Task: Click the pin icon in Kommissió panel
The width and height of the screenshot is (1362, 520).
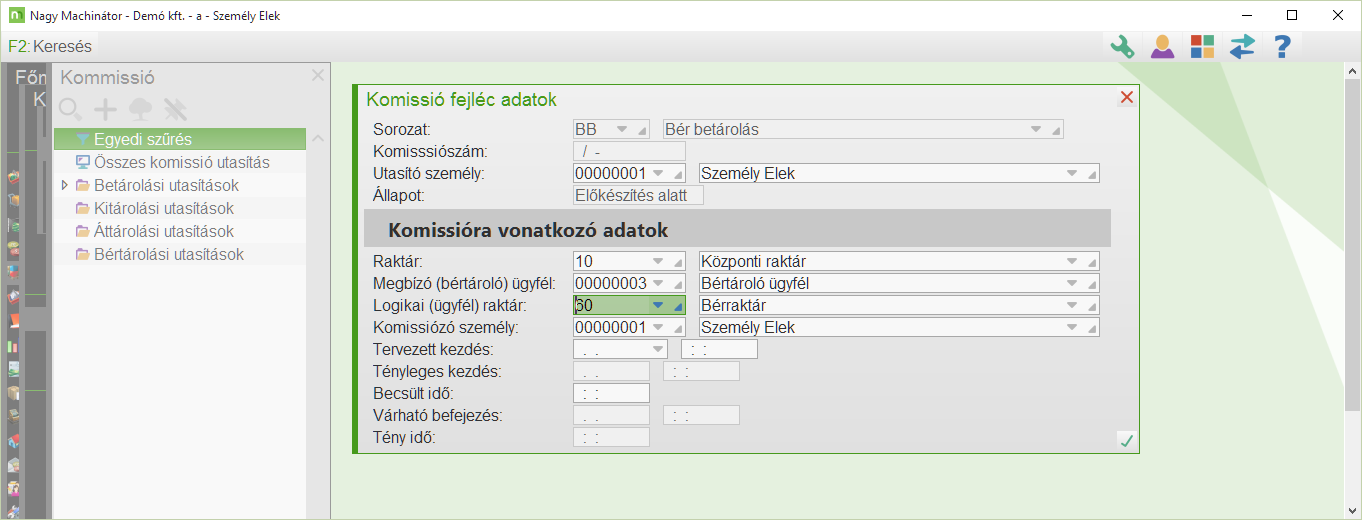Action: coord(176,109)
